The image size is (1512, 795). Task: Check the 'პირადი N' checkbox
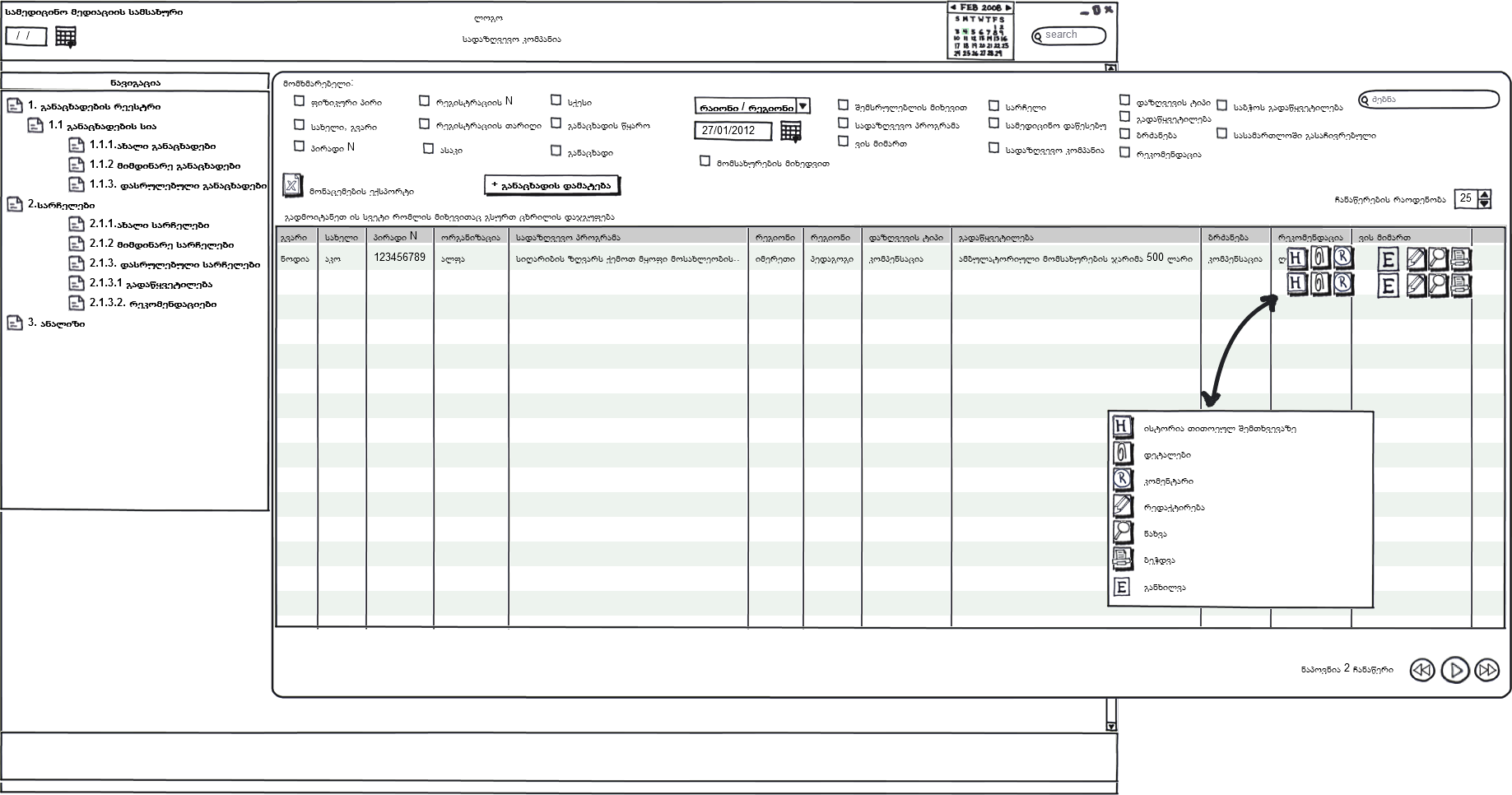coord(299,146)
